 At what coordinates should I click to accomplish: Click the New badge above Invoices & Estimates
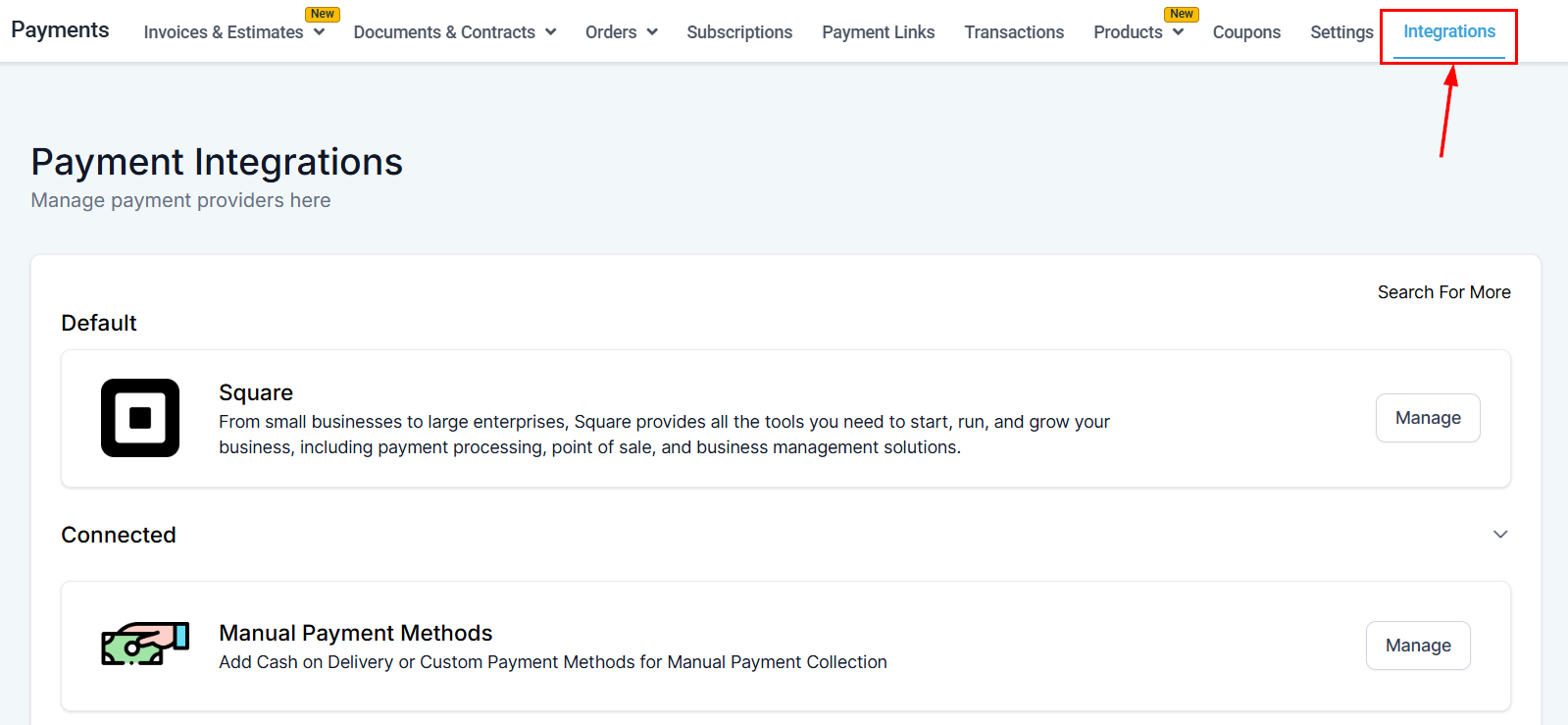[322, 14]
